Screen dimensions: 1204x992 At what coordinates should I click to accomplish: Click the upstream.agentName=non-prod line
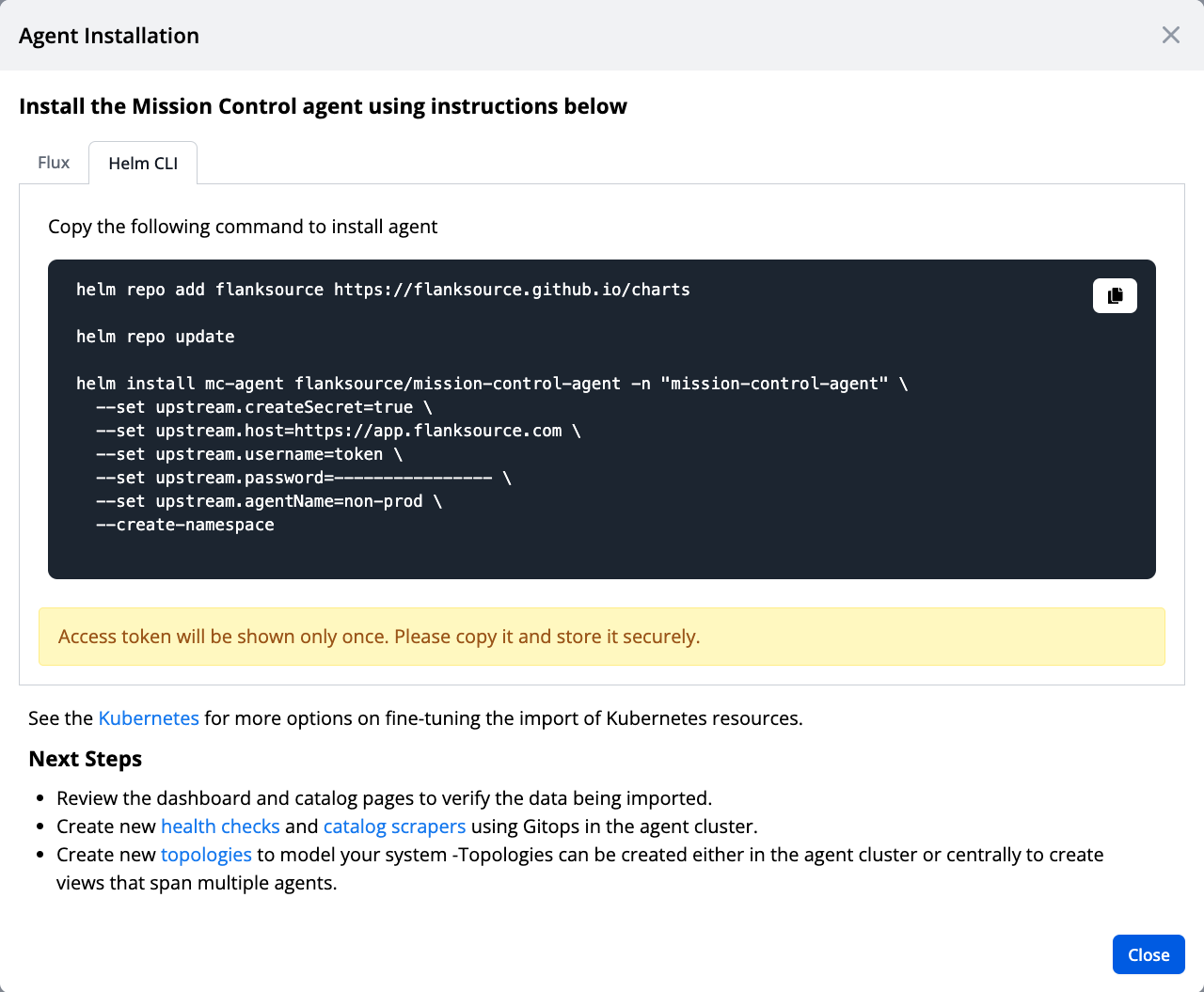[x=268, y=501]
